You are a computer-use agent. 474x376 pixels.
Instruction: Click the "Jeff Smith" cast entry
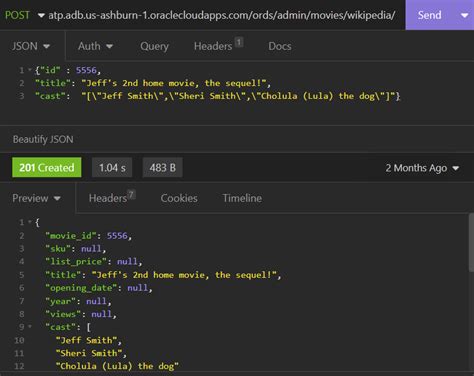(x=89, y=340)
